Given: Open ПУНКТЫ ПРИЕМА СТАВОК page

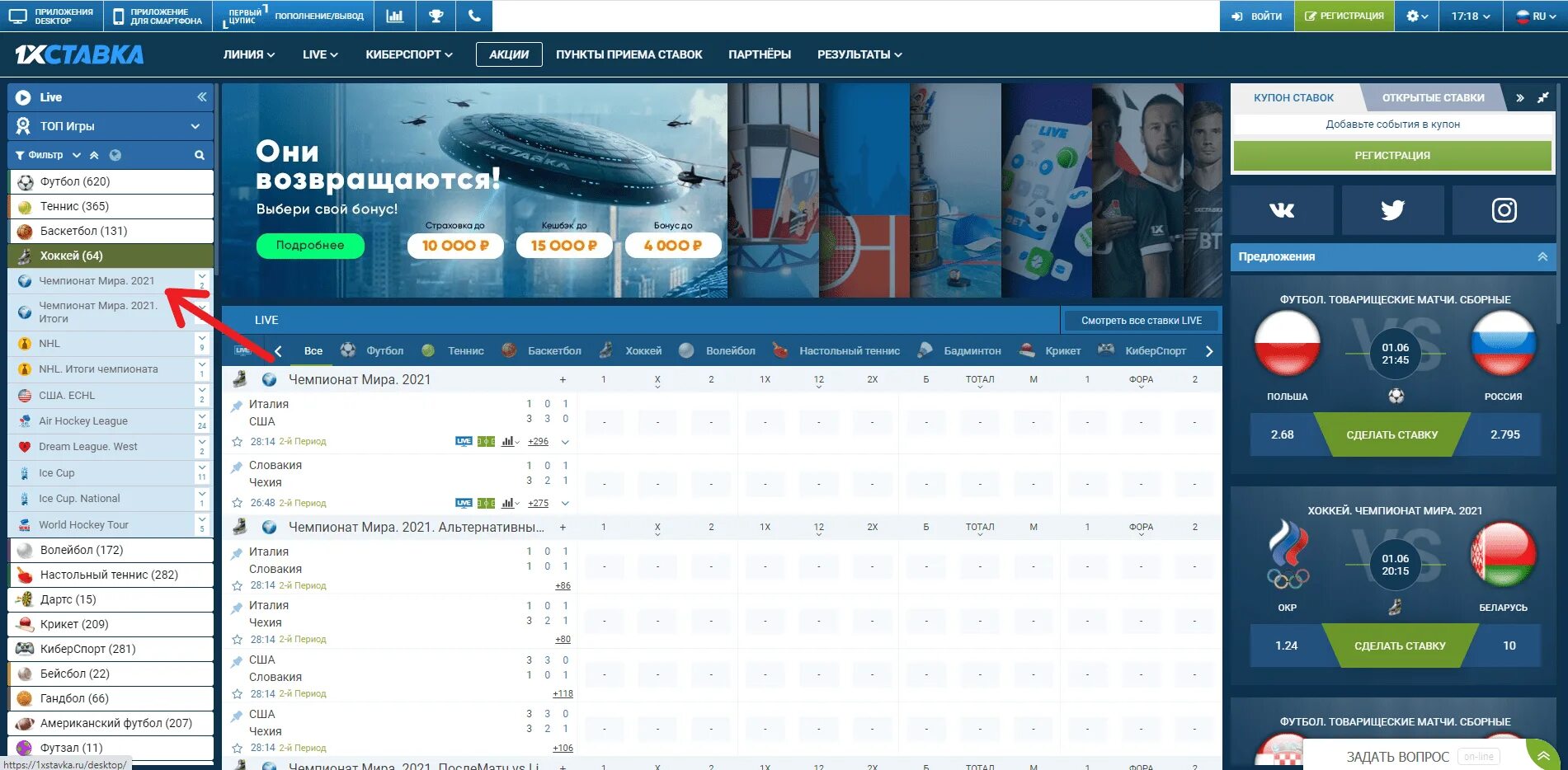Looking at the screenshot, I should (x=629, y=54).
